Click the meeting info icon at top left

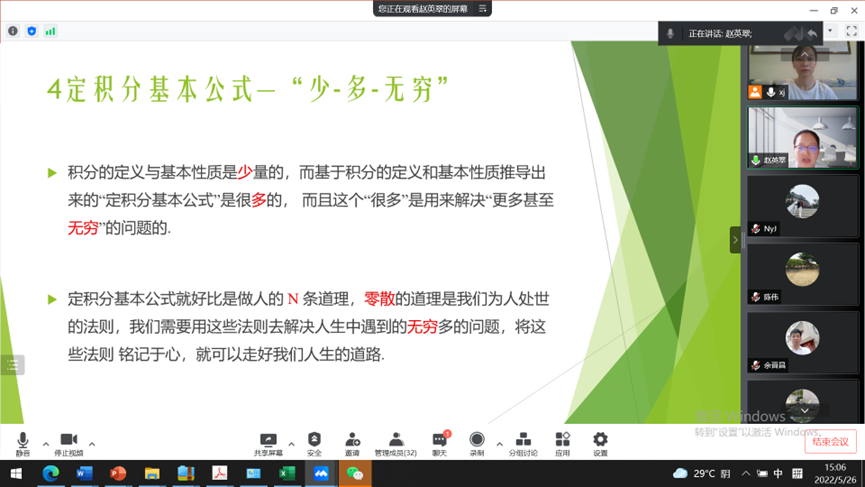coord(13,31)
